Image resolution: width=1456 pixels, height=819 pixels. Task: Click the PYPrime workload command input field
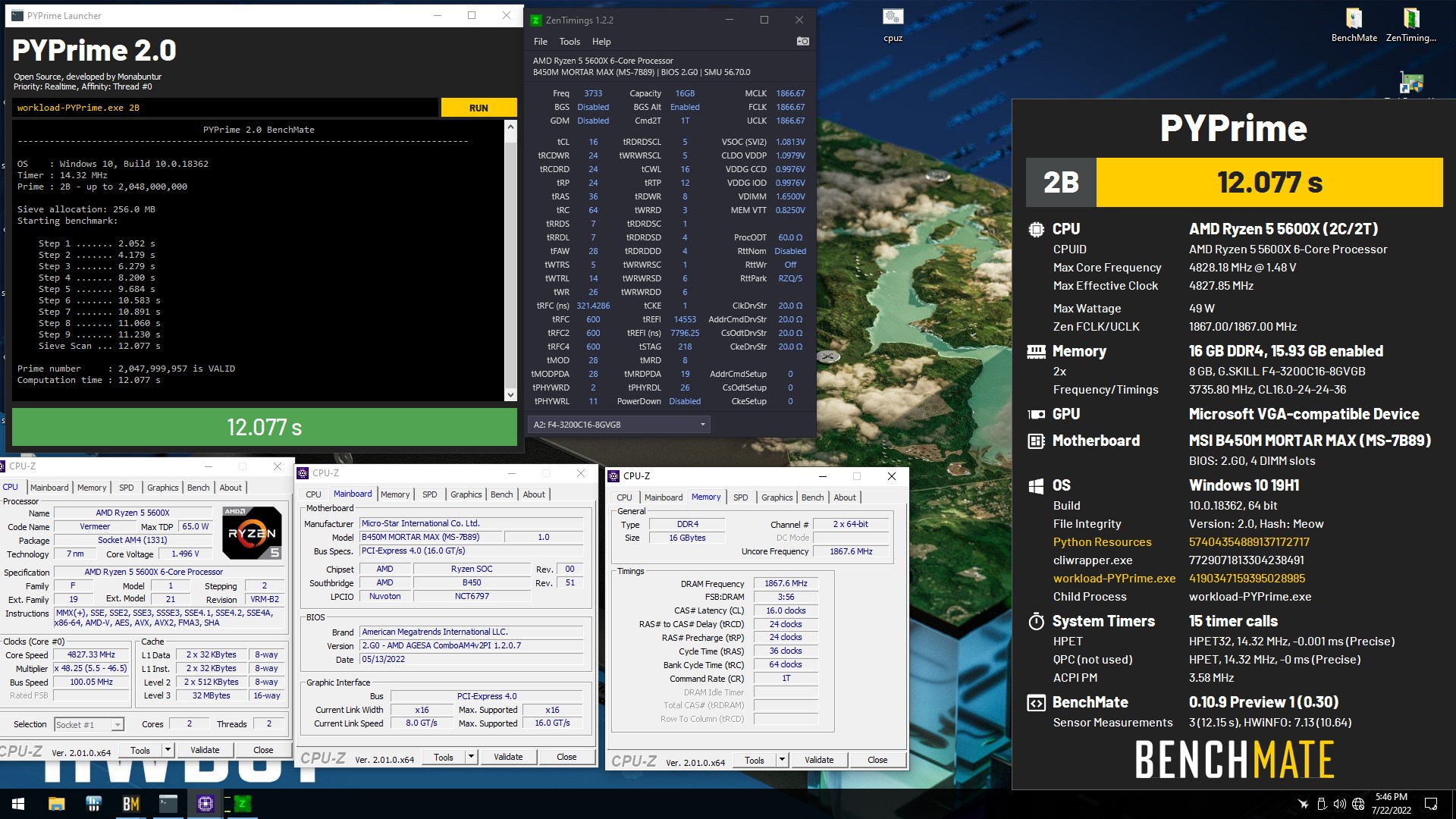click(226, 108)
